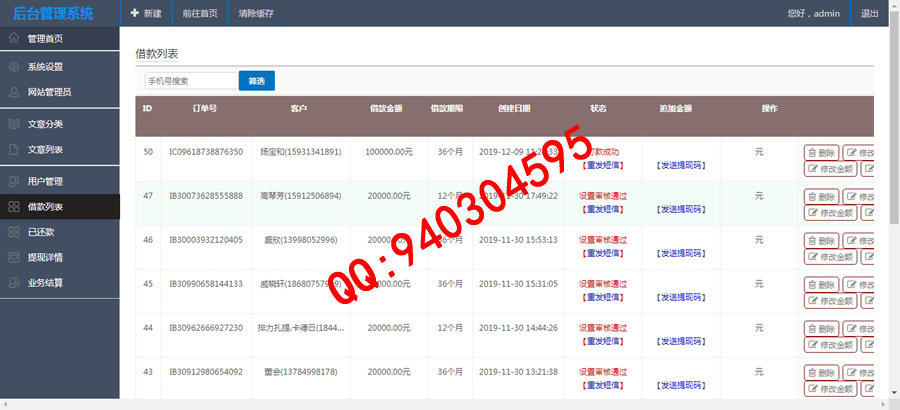Click 重发短信 for order ID 44
Image resolution: width=900 pixels, height=410 pixels.
pyautogui.click(x=602, y=341)
